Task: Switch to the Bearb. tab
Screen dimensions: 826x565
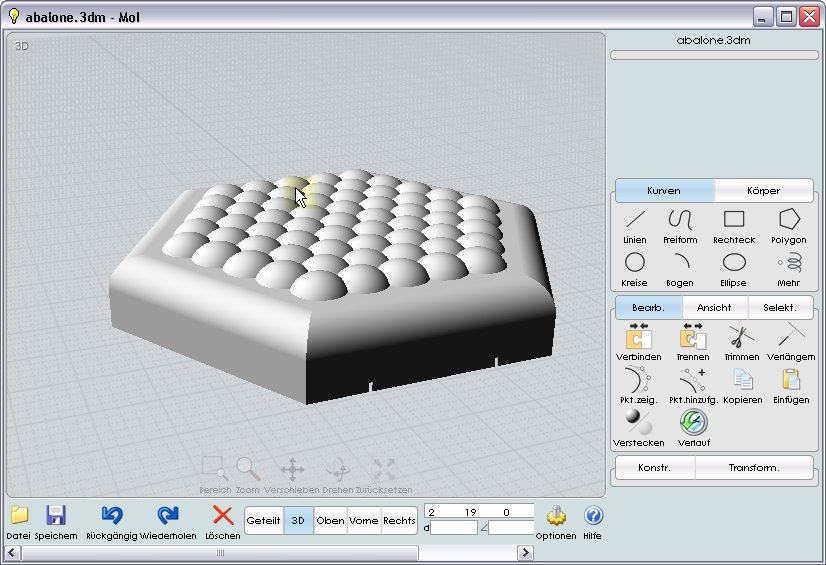Action: pyautogui.click(x=648, y=308)
